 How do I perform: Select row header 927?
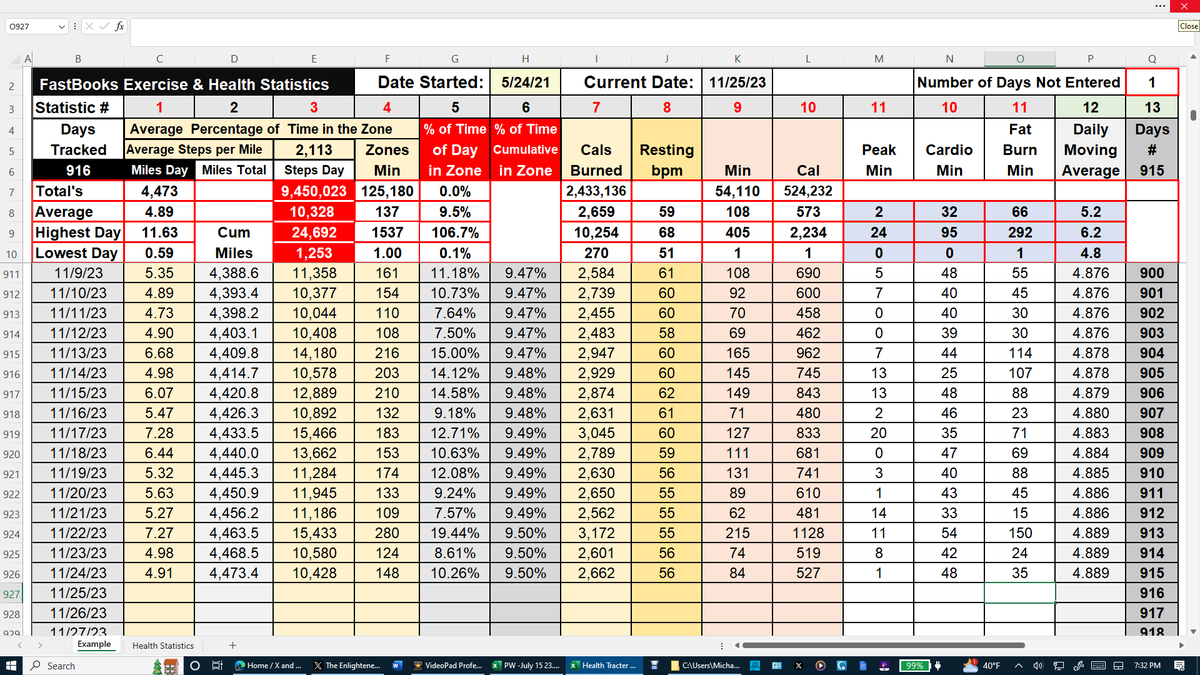(x=13, y=593)
